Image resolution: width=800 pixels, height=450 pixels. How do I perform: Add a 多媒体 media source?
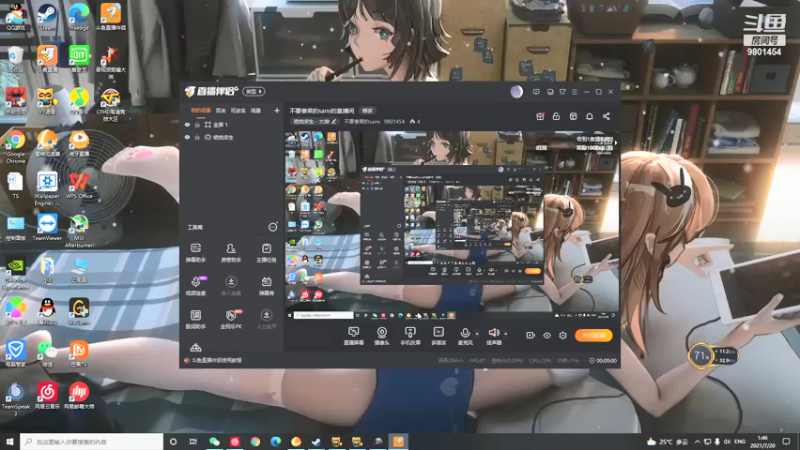(x=438, y=336)
